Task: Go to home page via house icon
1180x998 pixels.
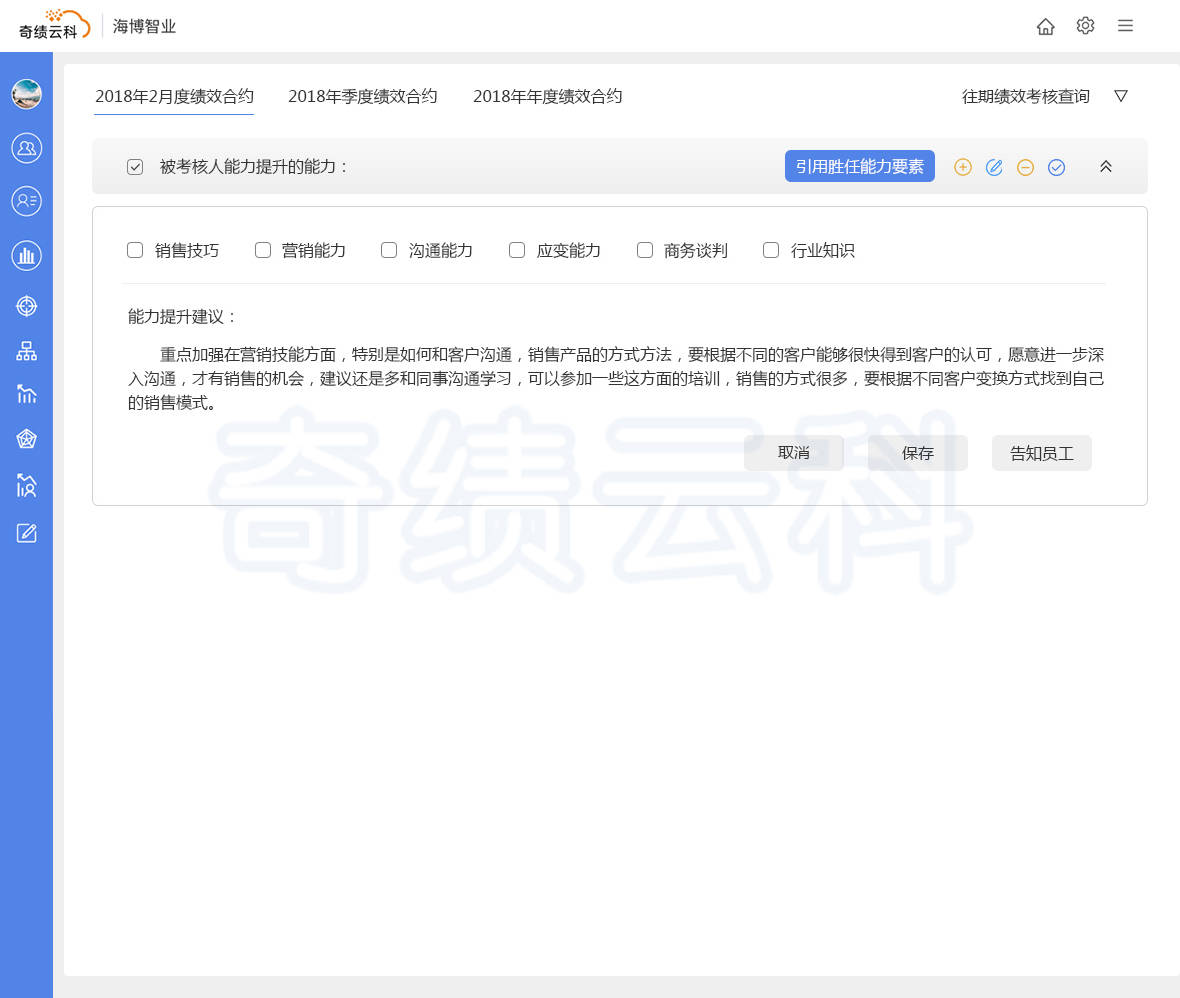Action: tap(1045, 27)
